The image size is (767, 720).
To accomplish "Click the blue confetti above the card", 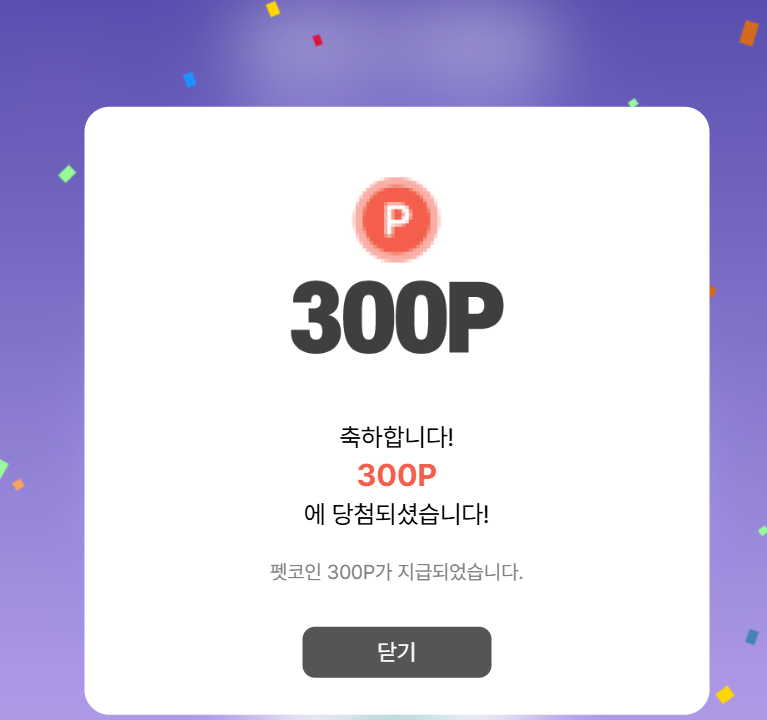I will 190,80.
